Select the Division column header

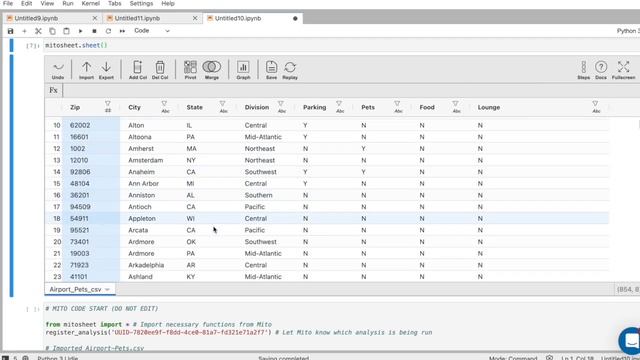(257, 107)
